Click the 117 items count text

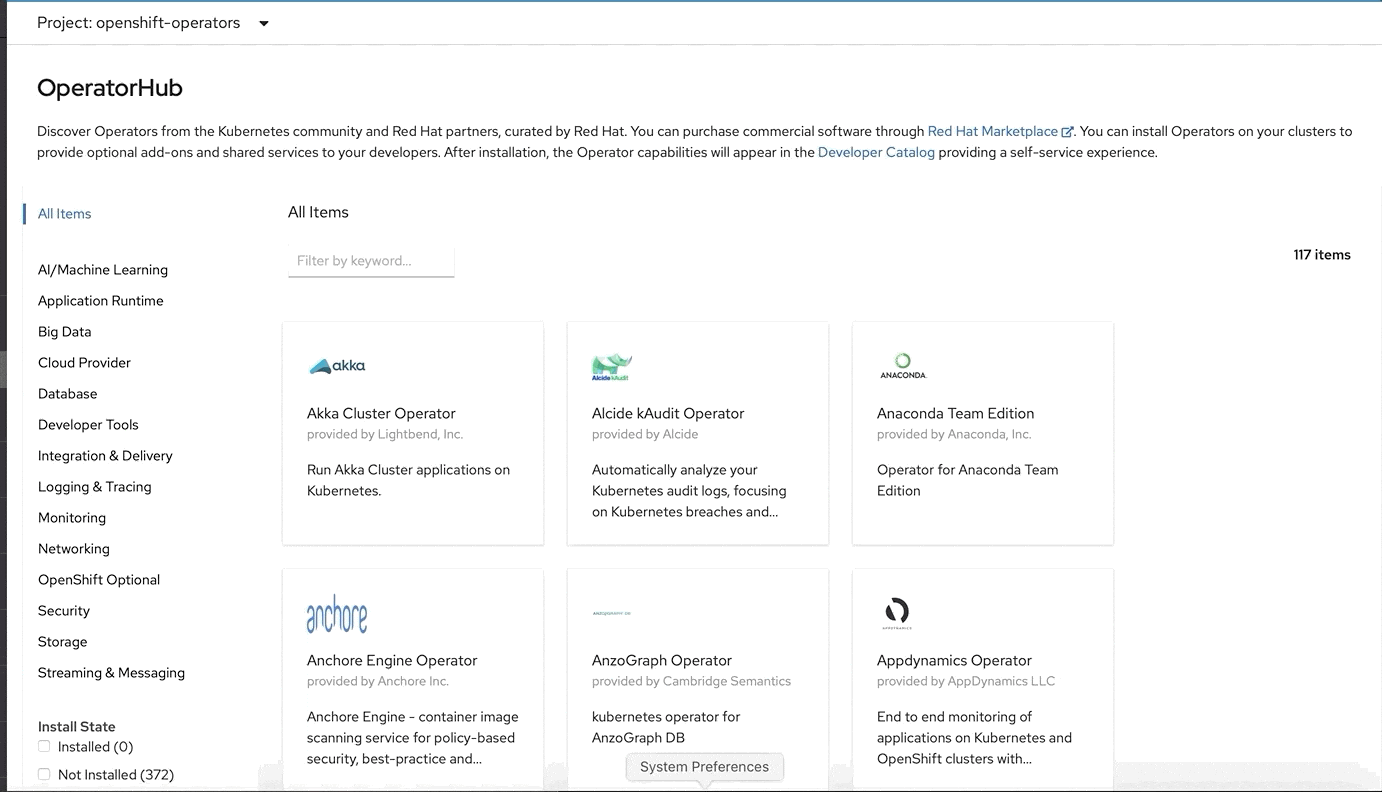[1322, 255]
